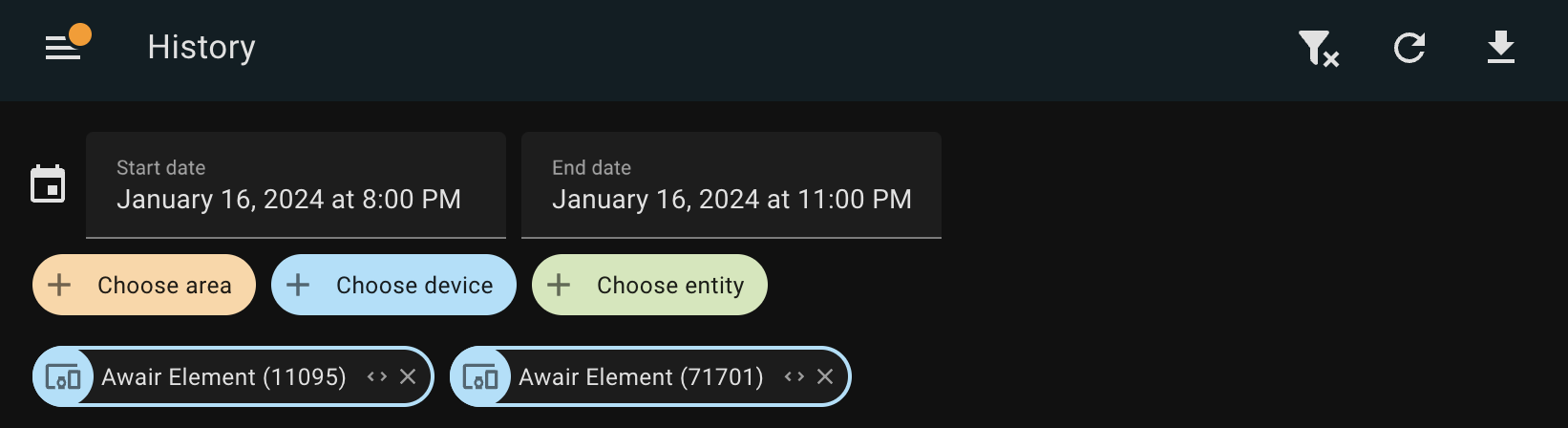Click the device icon on Awair Element (71701)
This screenshot has width=1568, height=428.
[480, 376]
